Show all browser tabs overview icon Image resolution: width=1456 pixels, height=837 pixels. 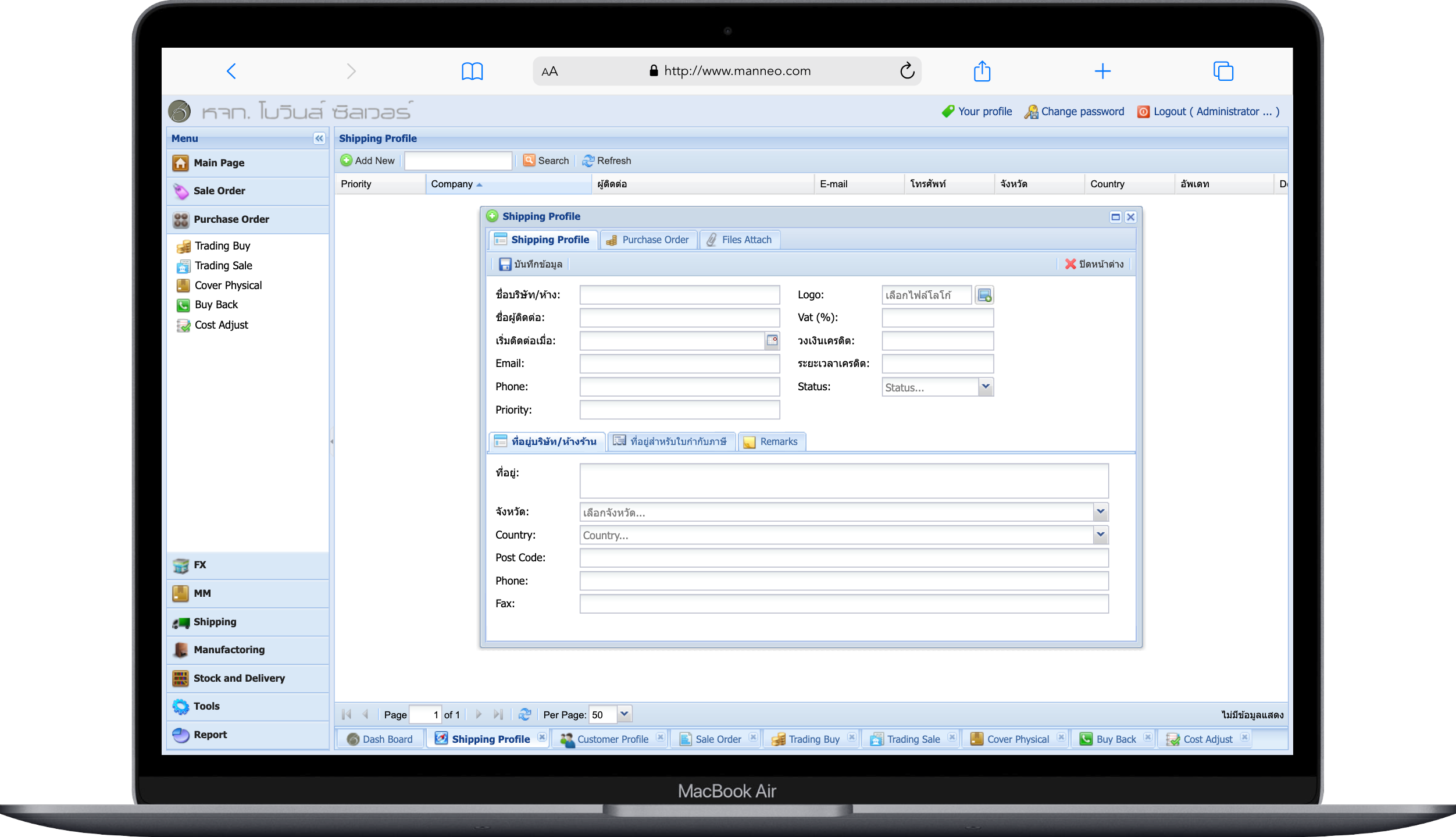pyautogui.click(x=1223, y=71)
